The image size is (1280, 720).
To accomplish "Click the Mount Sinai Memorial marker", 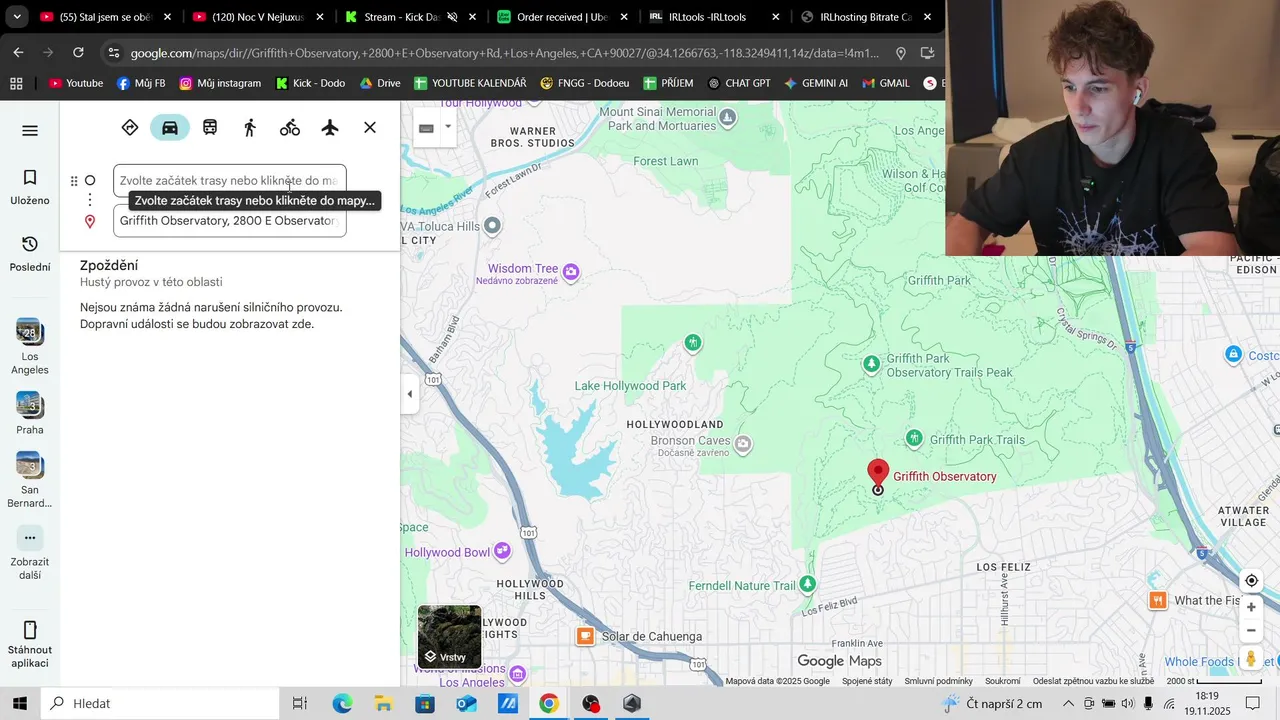I will (728, 118).
